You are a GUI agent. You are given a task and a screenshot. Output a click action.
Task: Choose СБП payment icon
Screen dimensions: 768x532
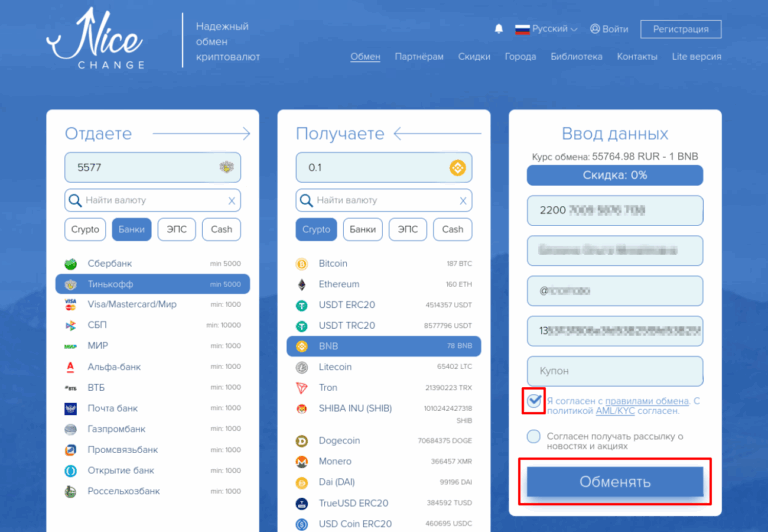pyautogui.click(x=71, y=325)
